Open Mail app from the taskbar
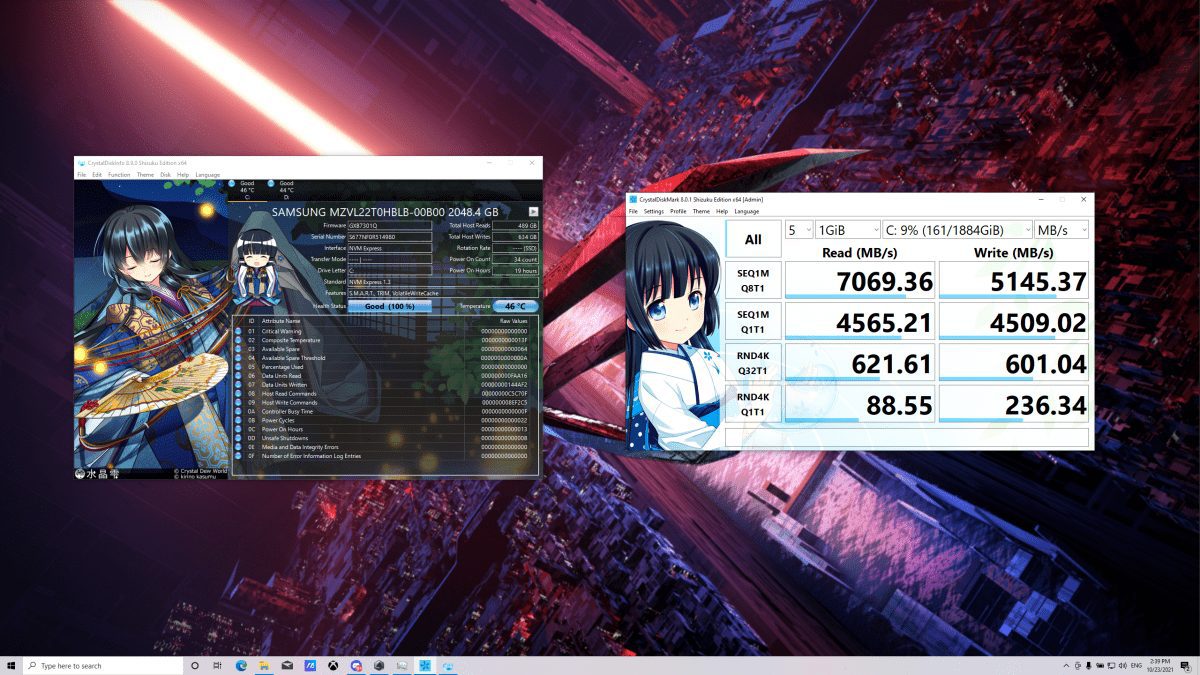This screenshot has height=675, width=1200. (x=287, y=665)
